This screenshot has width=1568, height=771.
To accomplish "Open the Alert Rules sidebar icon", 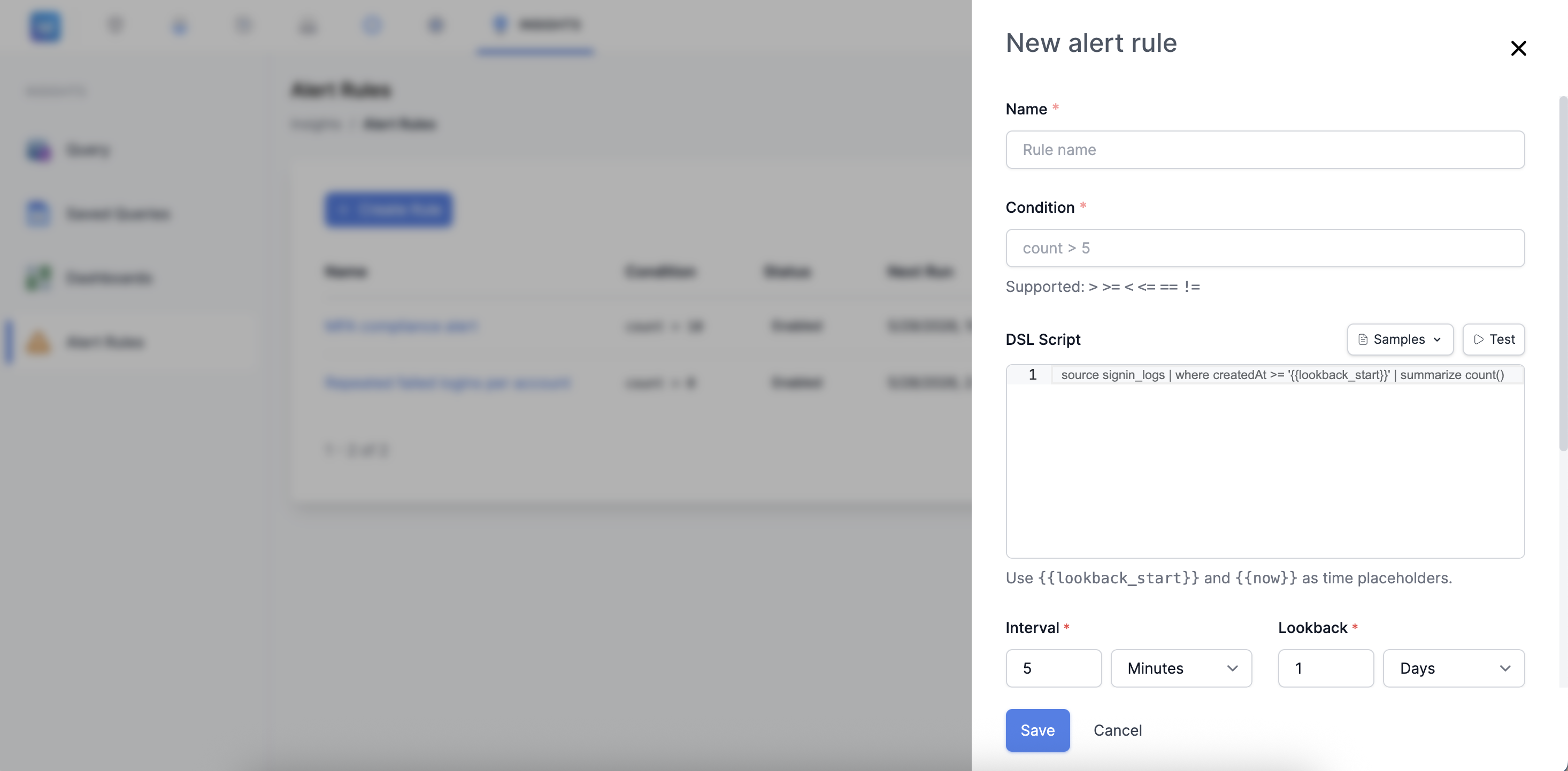I will (x=39, y=342).
